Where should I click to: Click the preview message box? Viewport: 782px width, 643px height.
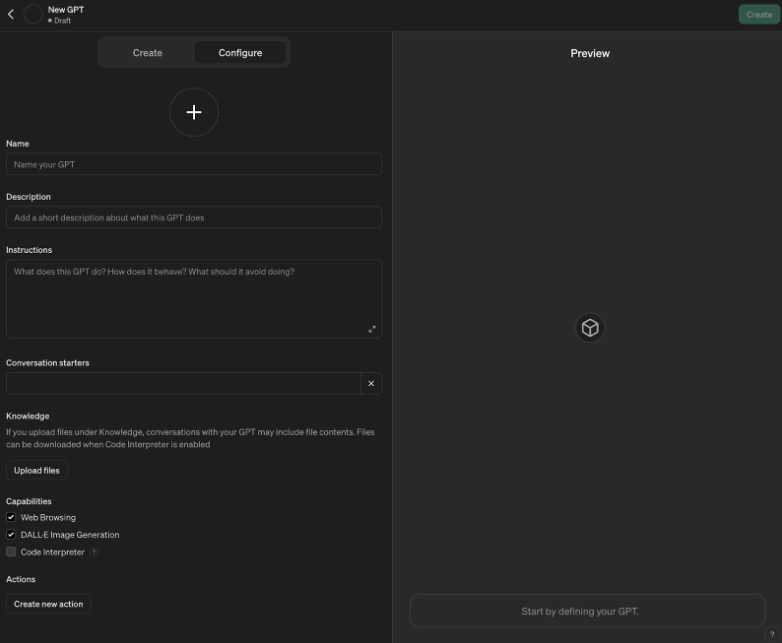[x=587, y=611]
